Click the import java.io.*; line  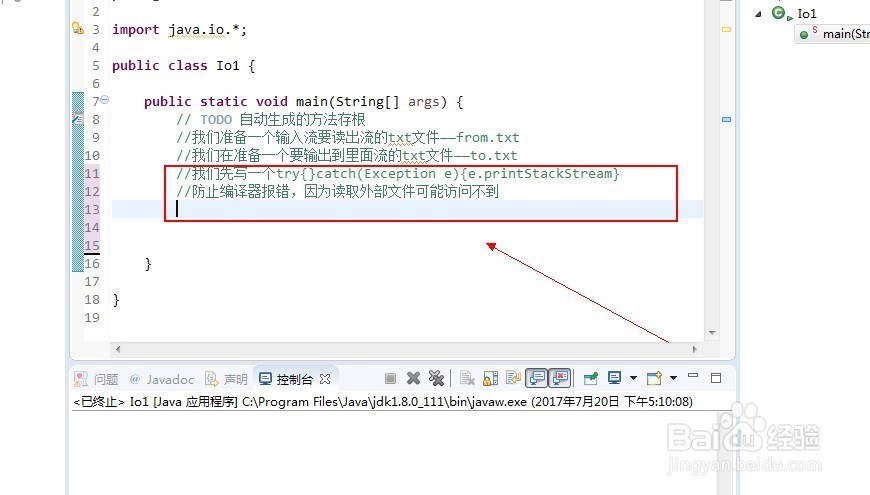click(x=179, y=29)
